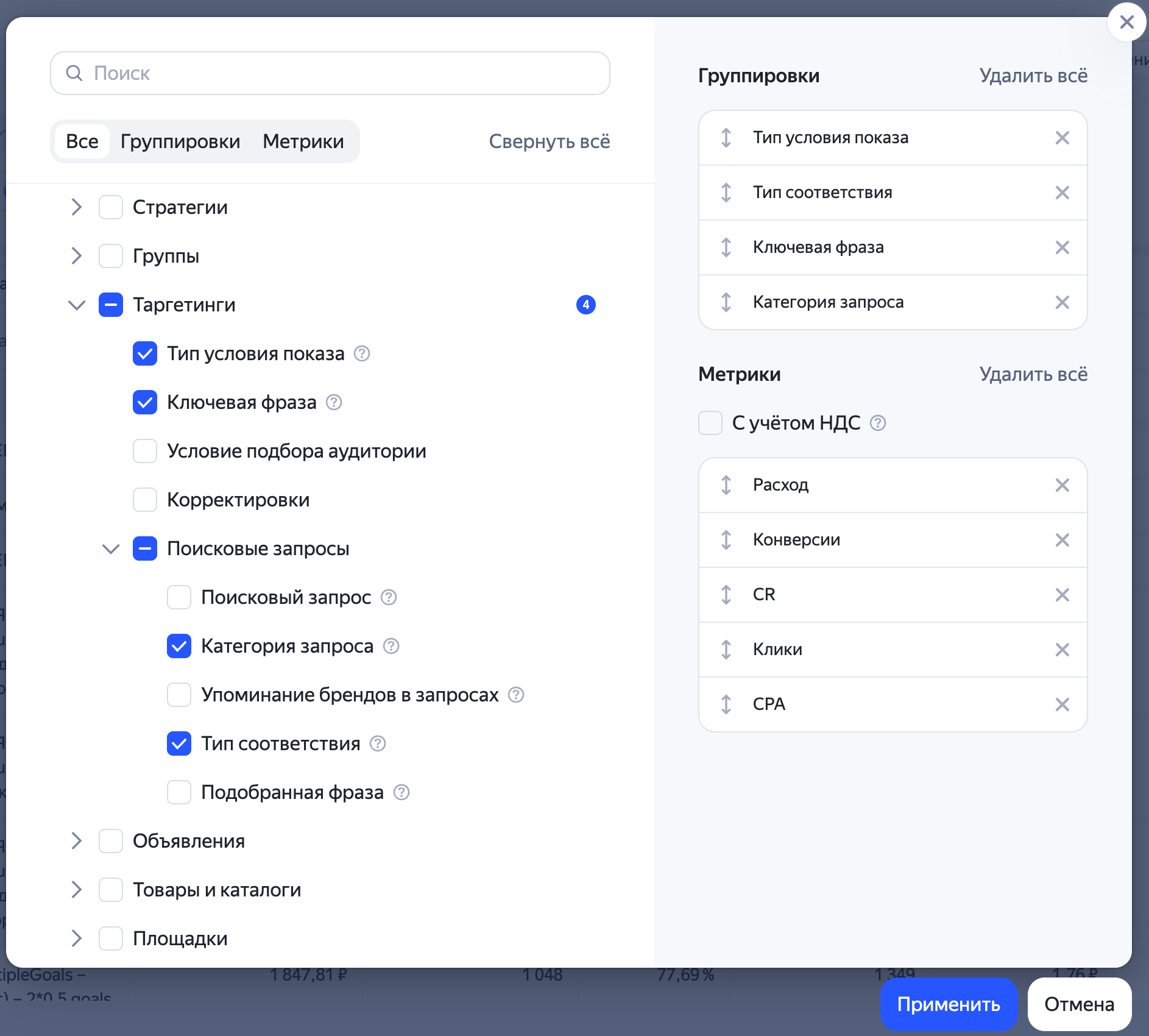Click Свернуть всё link

550,141
